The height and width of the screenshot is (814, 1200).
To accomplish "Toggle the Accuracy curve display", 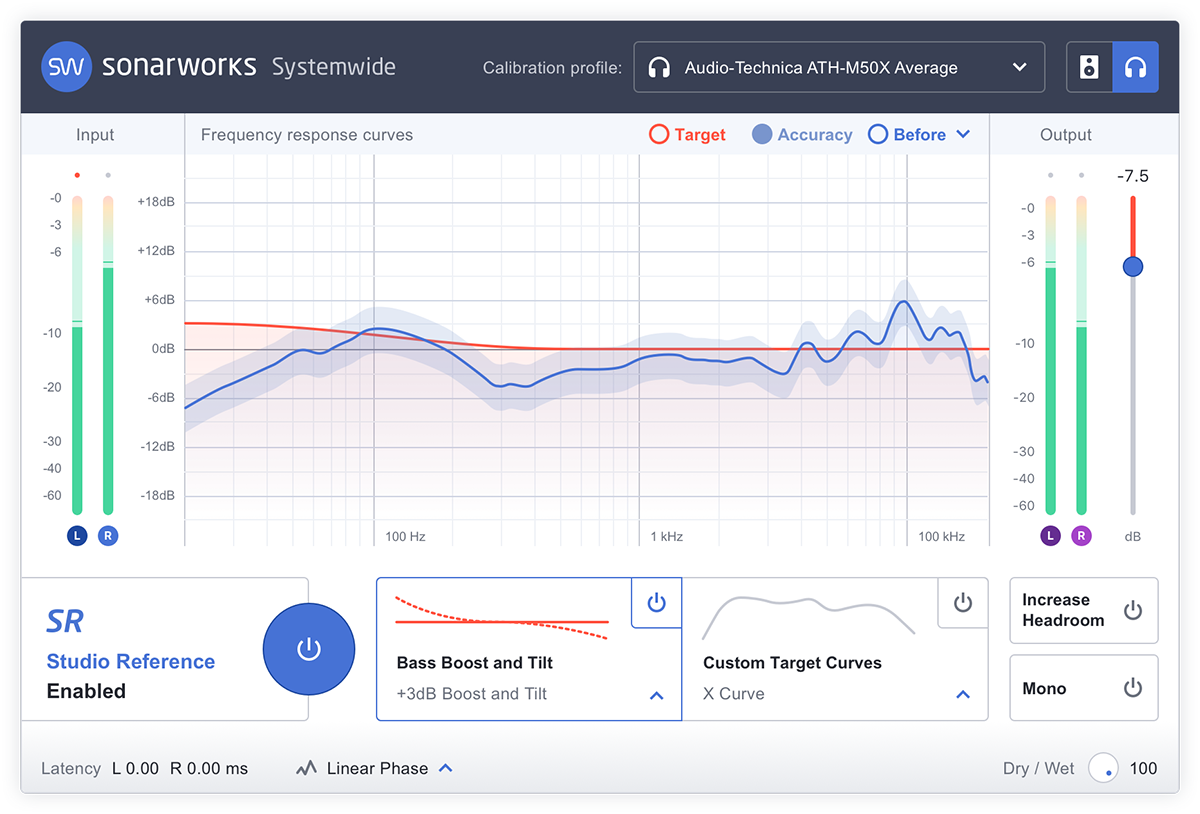I will click(802, 135).
